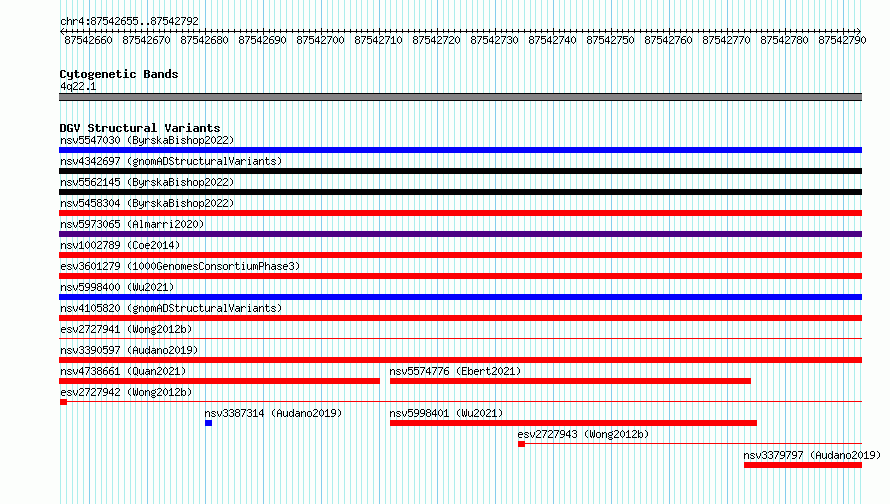Click ruler position 87542740
The image size is (890, 504).
coord(552,40)
